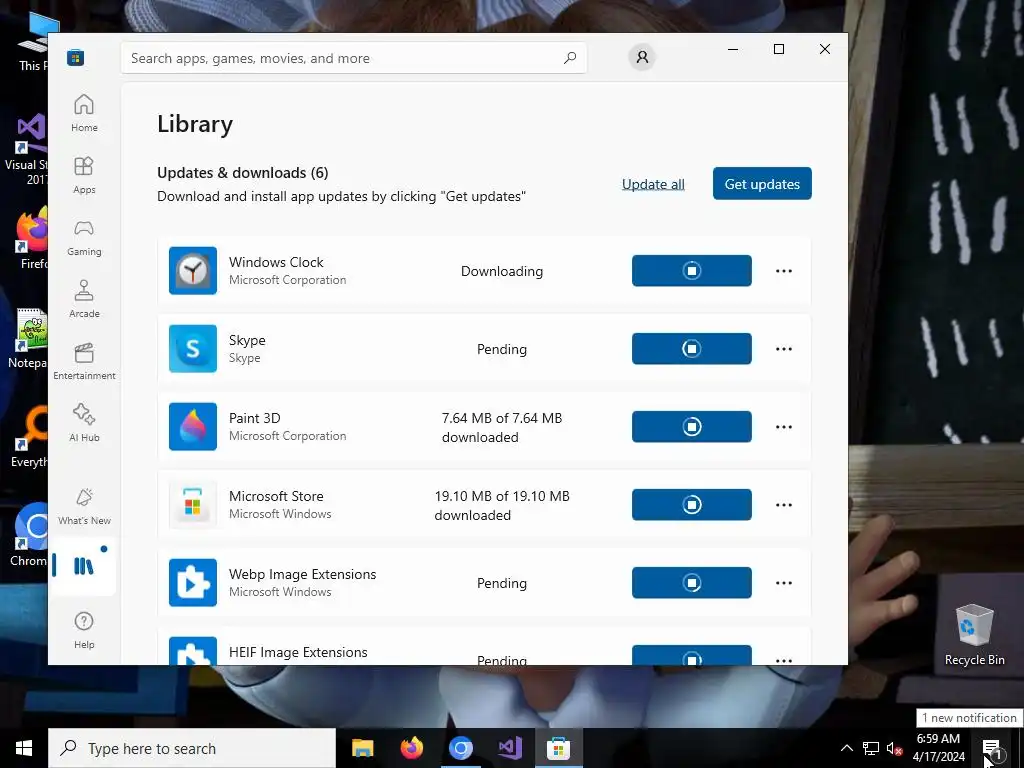
Task: Select the HEIF Image Extensions row title
Action: point(298,652)
